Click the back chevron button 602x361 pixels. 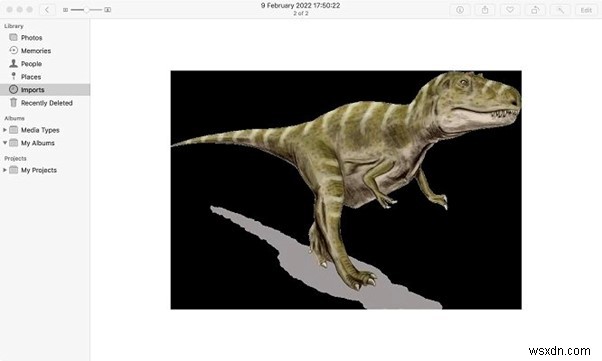coord(47,10)
